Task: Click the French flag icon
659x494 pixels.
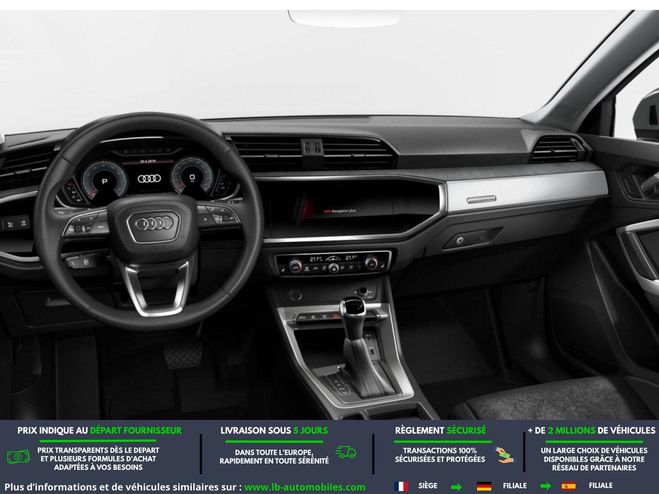Action: (x=401, y=486)
